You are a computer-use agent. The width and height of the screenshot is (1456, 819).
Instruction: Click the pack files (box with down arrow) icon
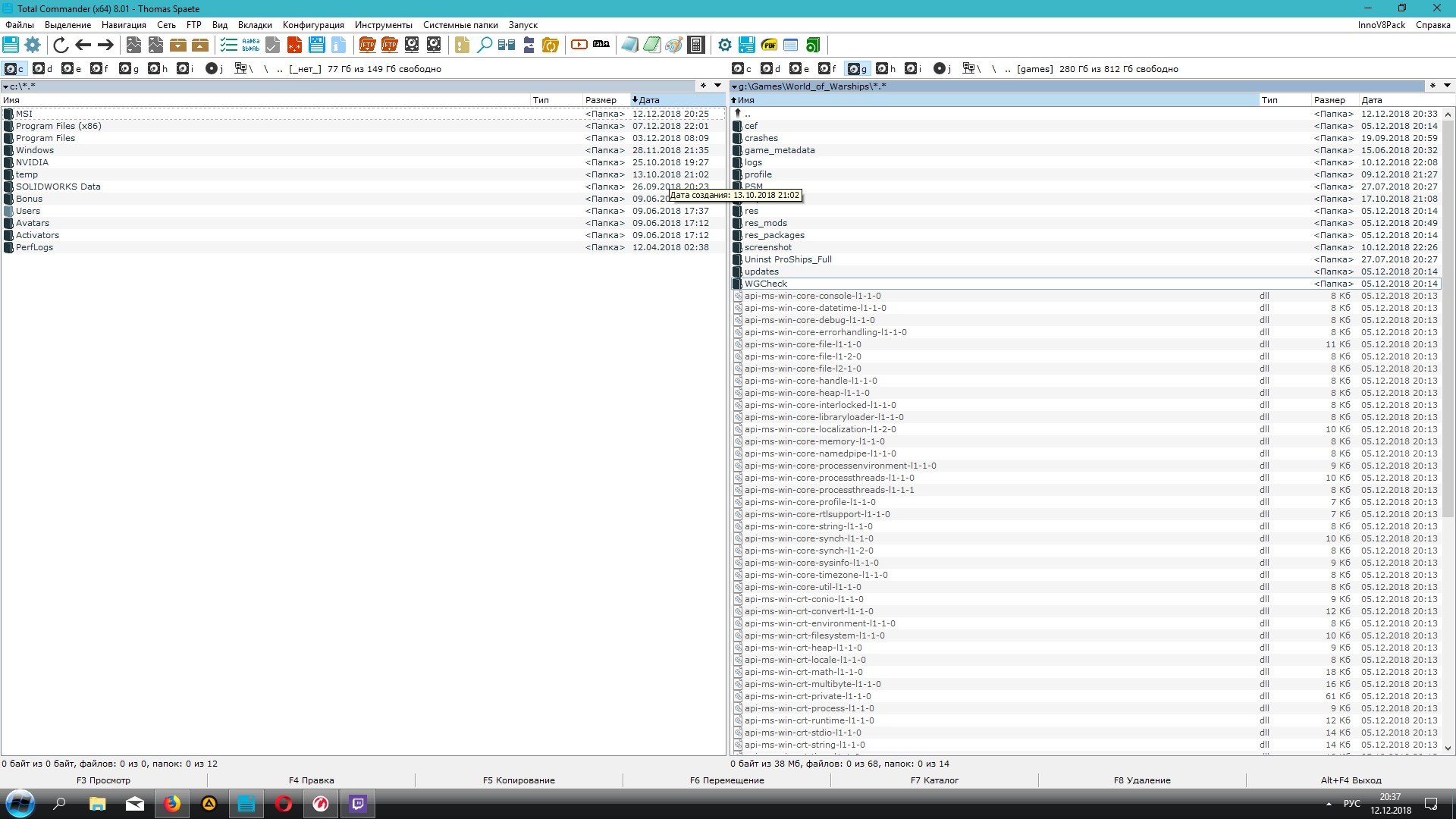pos(178,45)
